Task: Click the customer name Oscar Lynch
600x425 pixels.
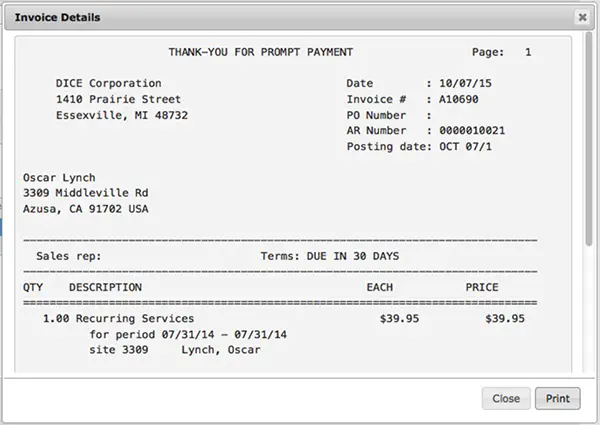Action: tap(59, 177)
